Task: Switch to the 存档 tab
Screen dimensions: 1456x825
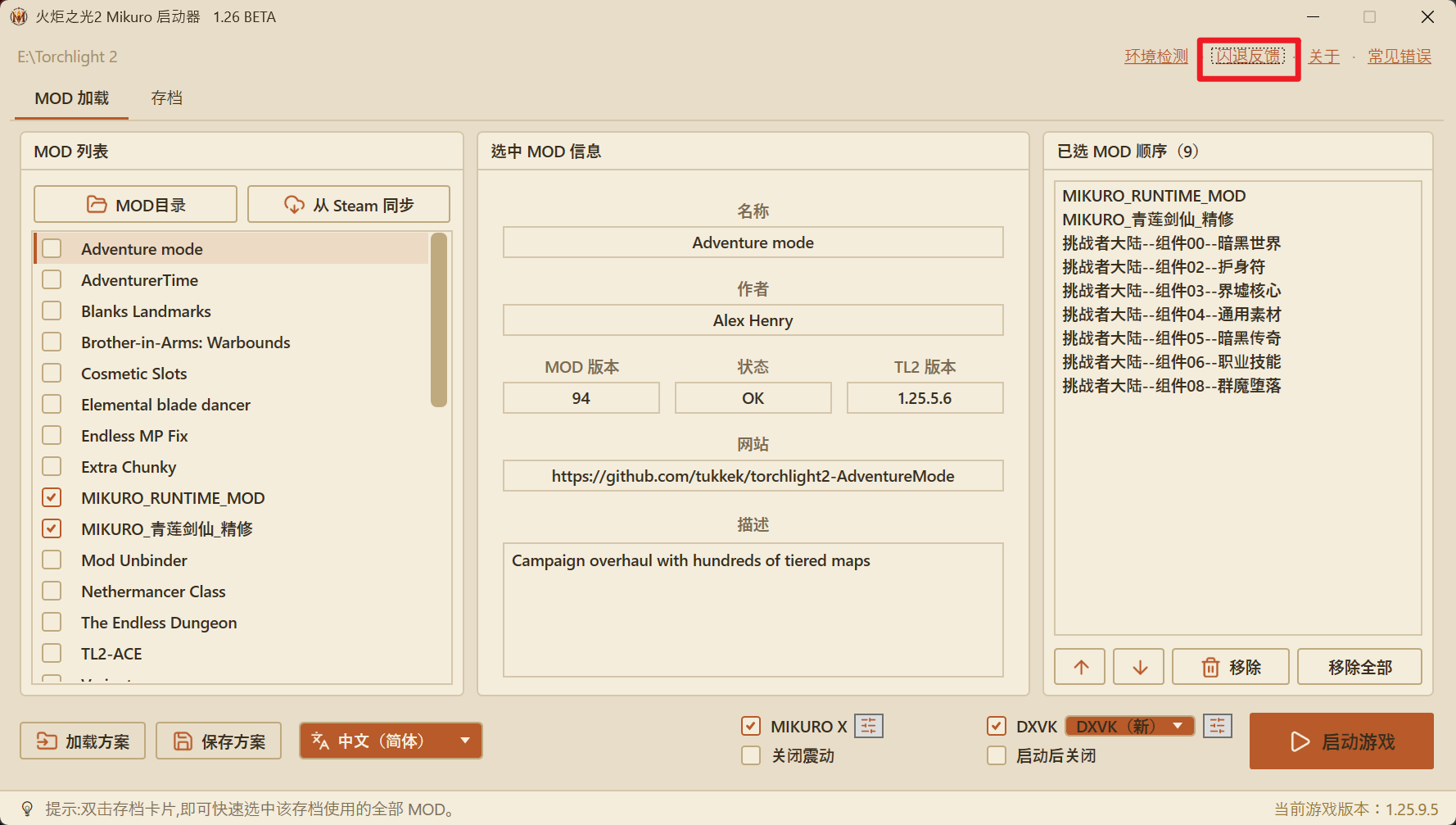Action: click(166, 97)
